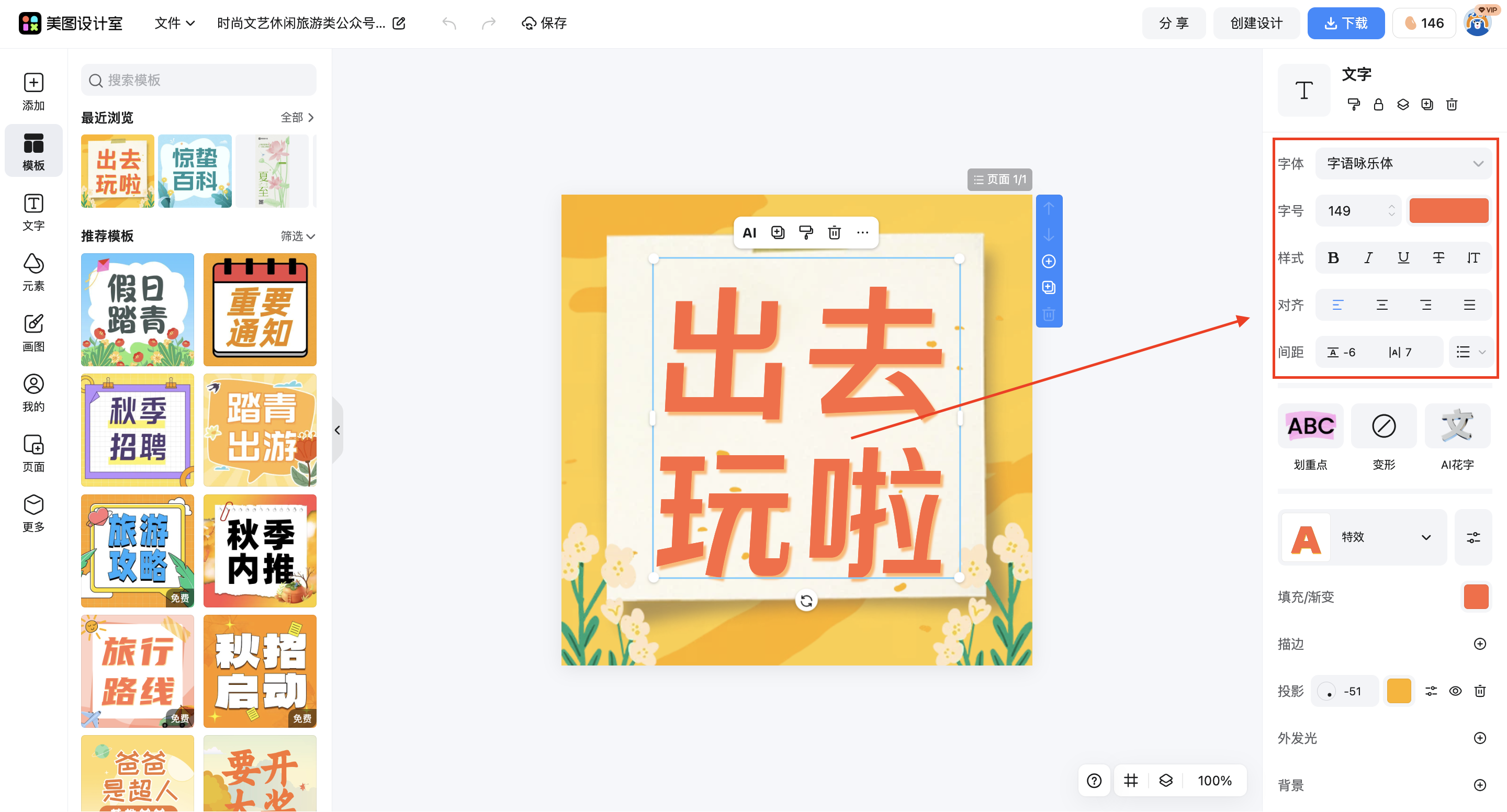Lock the text layer
Image resolution: width=1507 pixels, height=812 pixels.
tap(1378, 104)
